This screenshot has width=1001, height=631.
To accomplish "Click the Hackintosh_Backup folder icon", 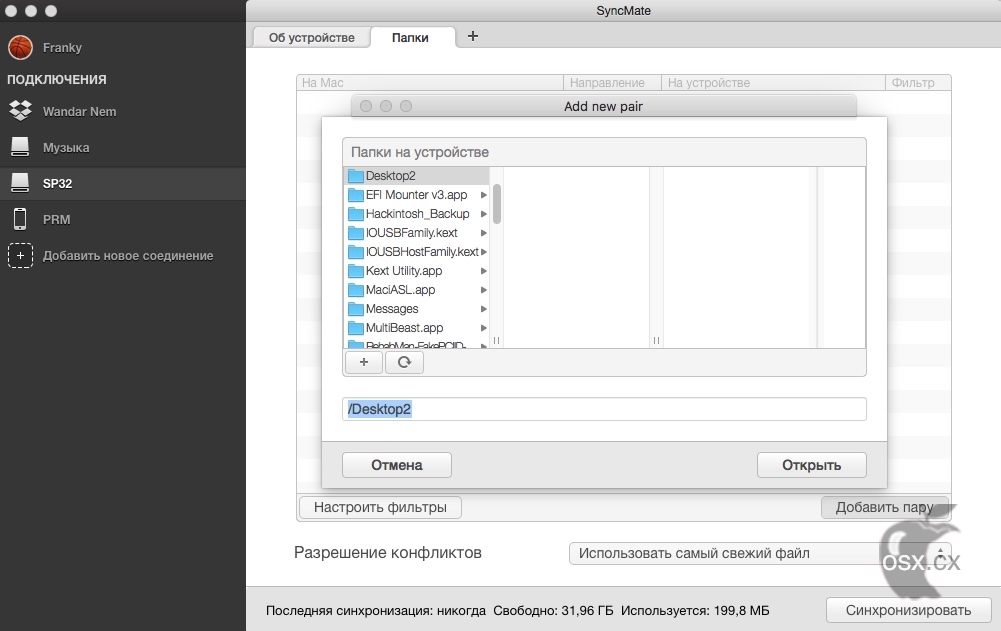I will coord(356,214).
